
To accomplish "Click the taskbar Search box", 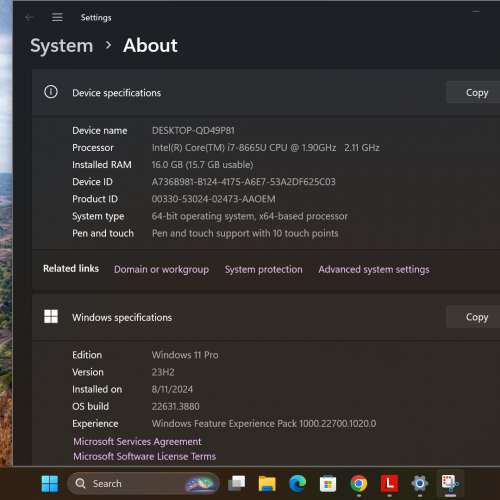I will point(143,483).
